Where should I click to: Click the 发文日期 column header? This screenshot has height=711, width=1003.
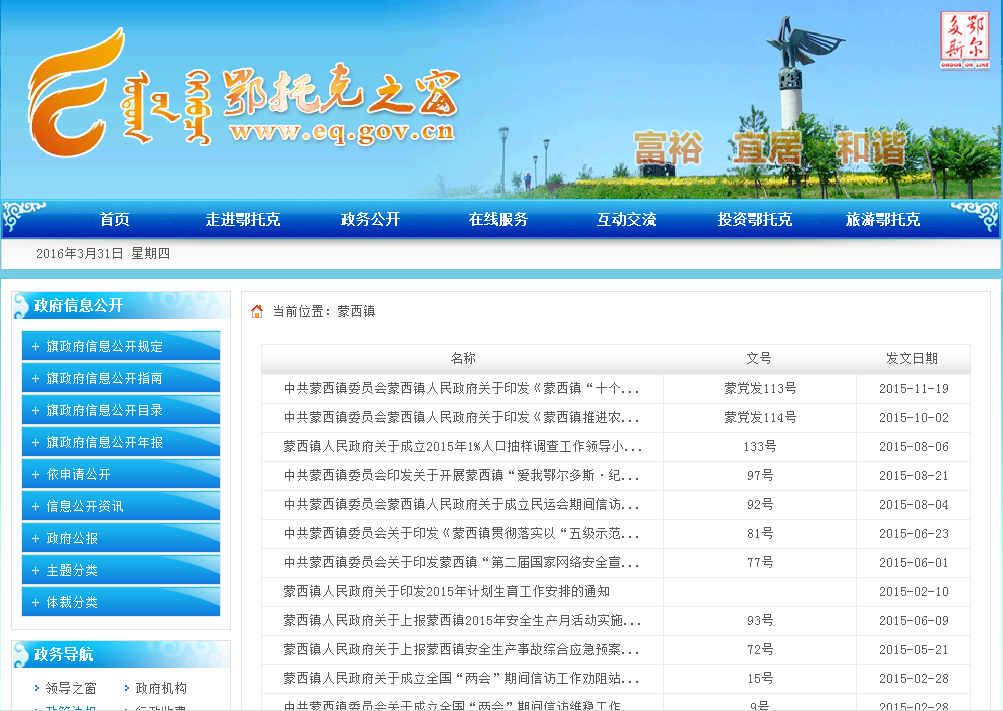(x=912, y=359)
